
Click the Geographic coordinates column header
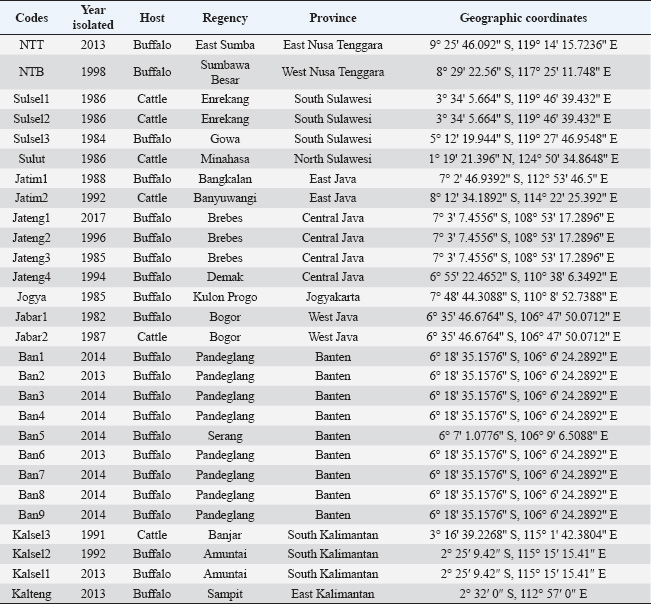pyautogui.click(x=524, y=19)
